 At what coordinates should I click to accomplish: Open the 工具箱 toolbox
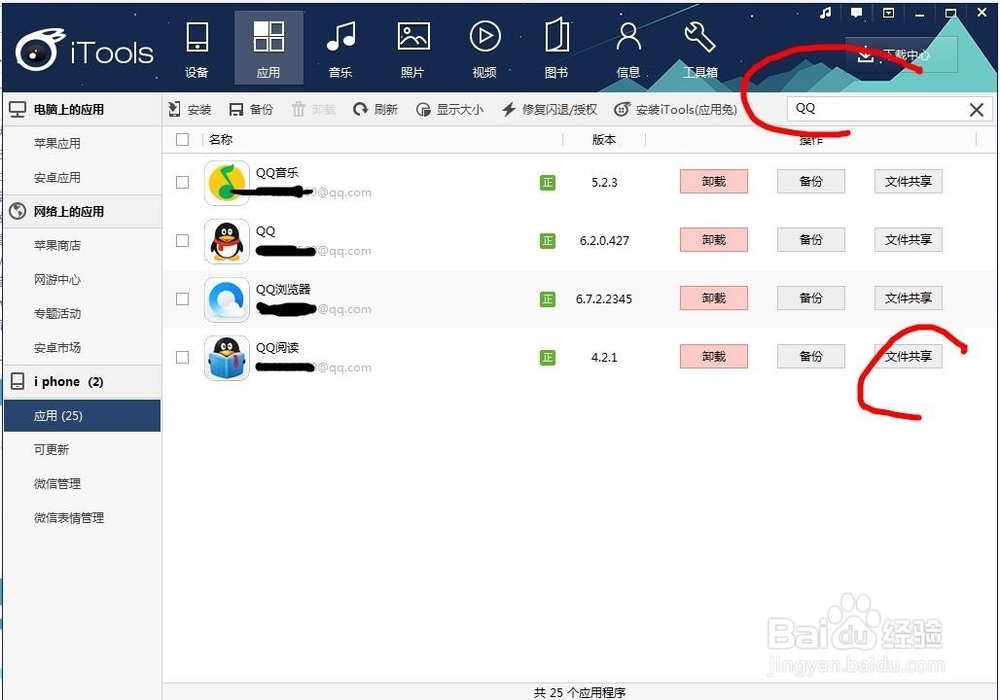699,47
